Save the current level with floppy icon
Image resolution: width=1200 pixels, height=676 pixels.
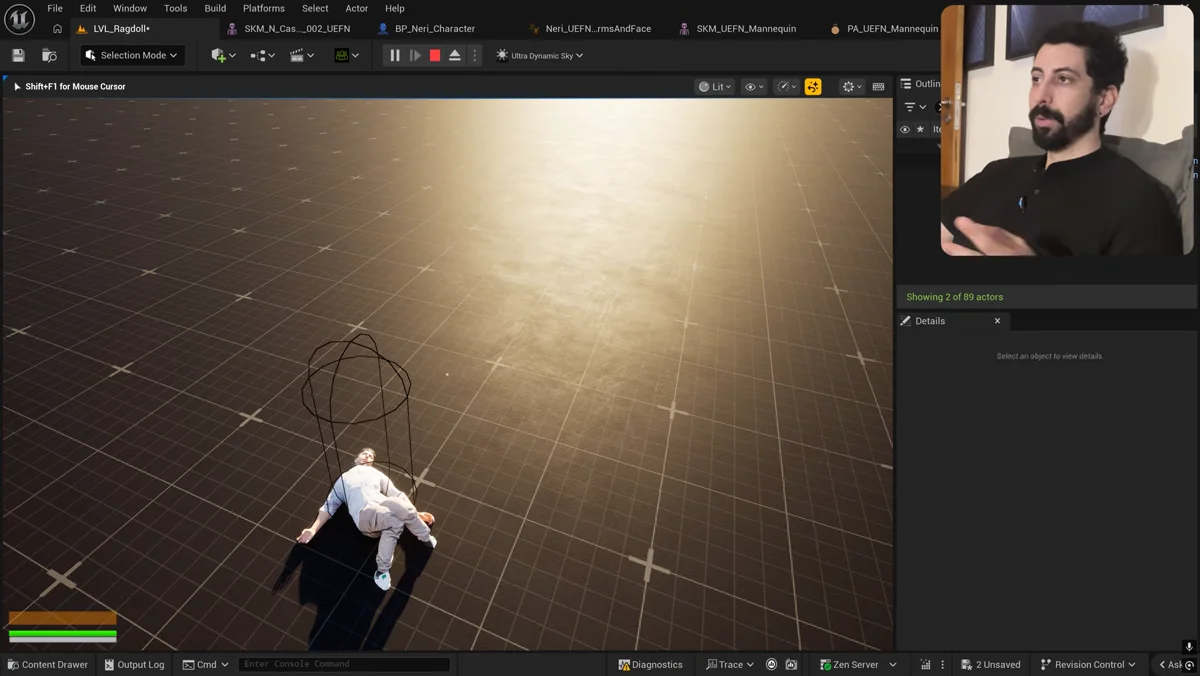(18, 56)
